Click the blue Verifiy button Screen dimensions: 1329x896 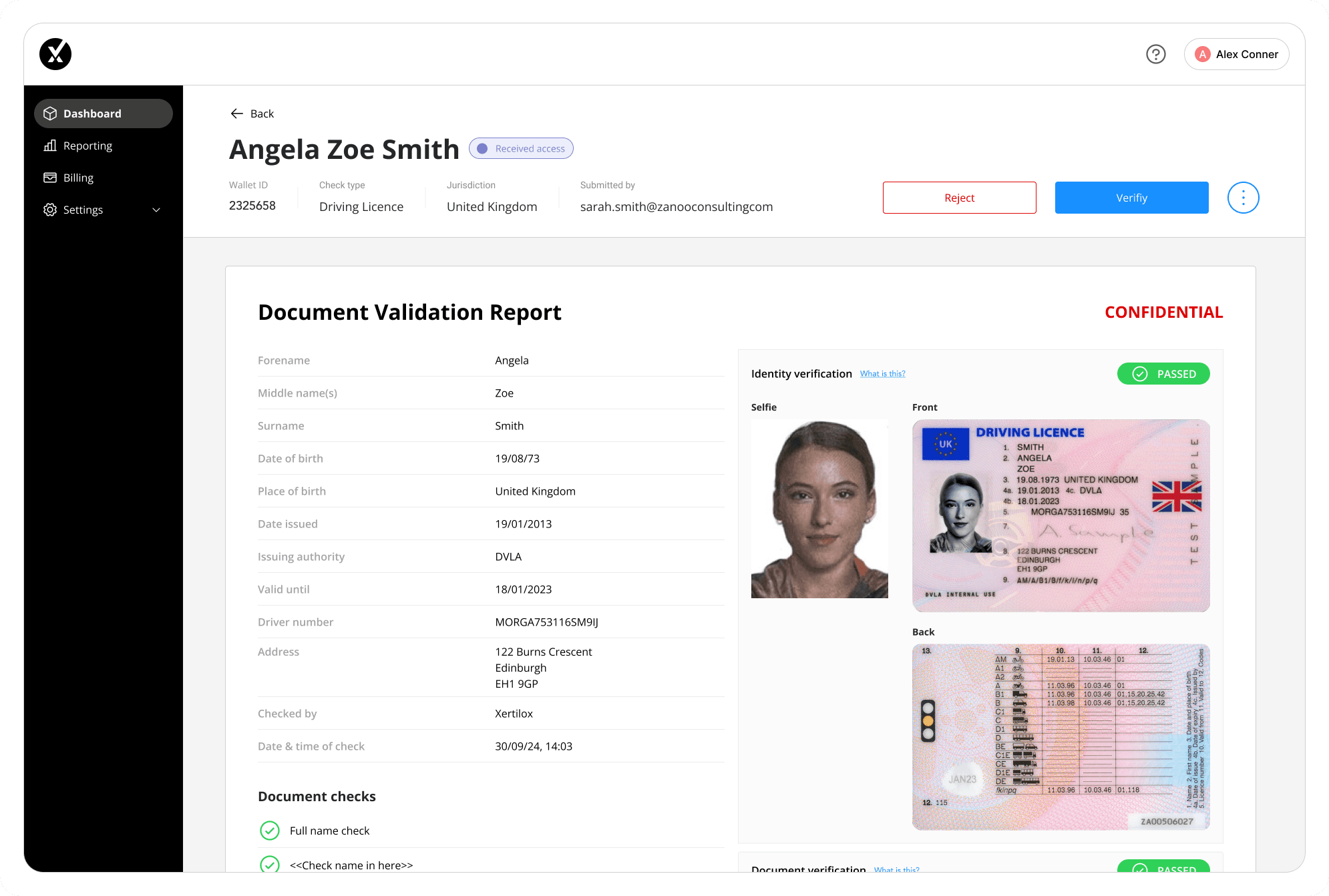(x=1131, y=198)
